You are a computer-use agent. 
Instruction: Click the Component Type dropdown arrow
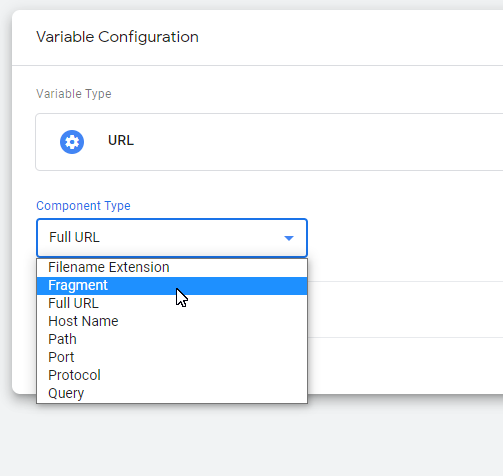[x=289, y=238]
